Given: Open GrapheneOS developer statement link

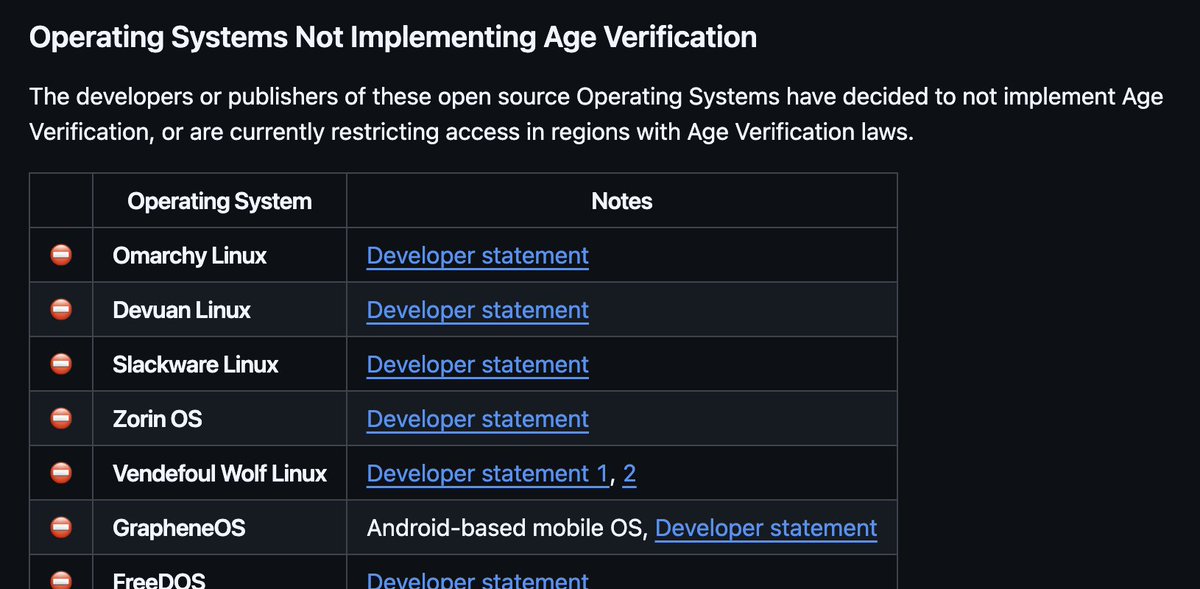Looking at the screenshot, I should click(x=766, y=528).
